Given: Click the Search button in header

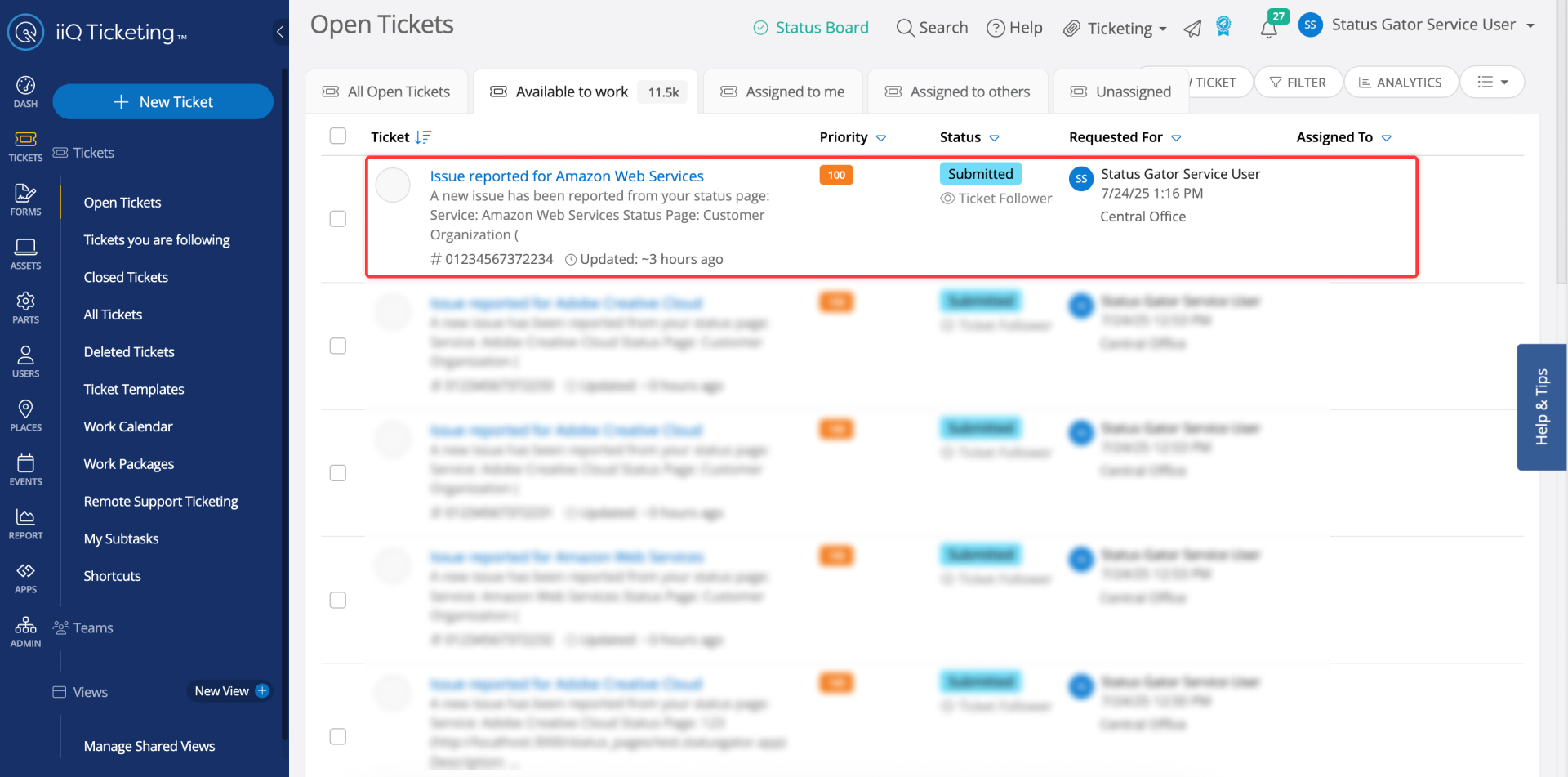Looking at the screenshot, I should click(932, 28).
